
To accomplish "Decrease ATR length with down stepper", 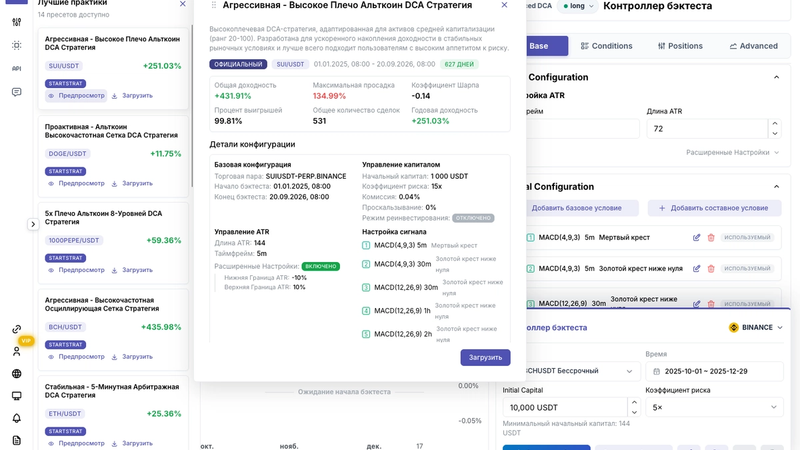I will tap(775, 134).
